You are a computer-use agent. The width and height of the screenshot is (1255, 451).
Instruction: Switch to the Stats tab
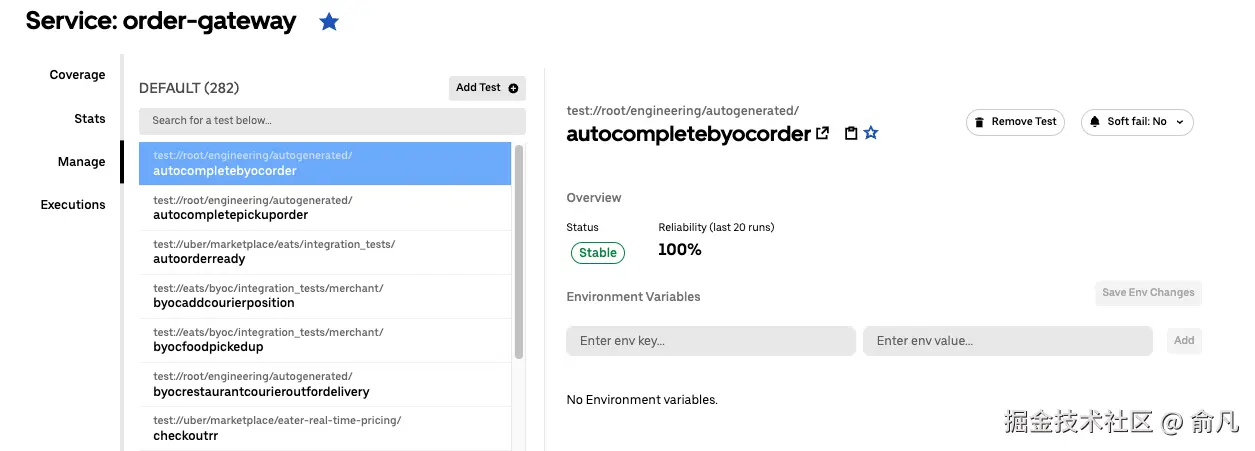click(89, 119)
